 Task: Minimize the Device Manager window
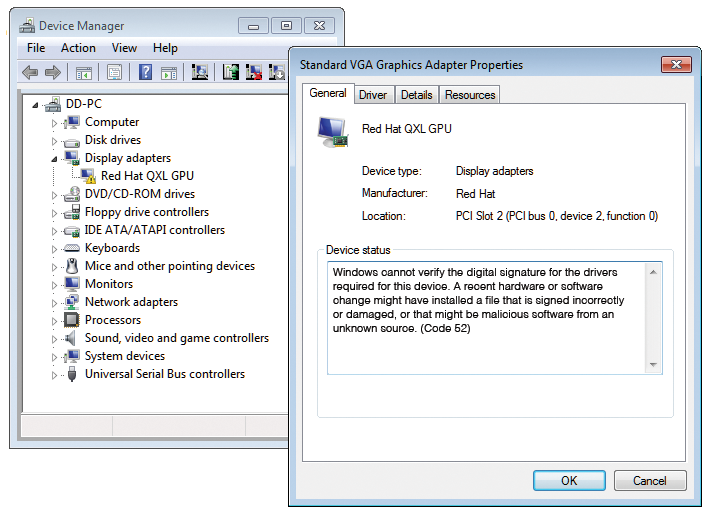[254, 26]
